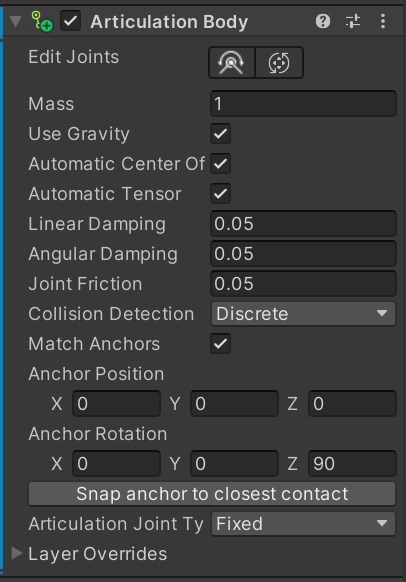406x582 pixels.
Task: Open the component help reference icon
Action: (x=323, y=21)
